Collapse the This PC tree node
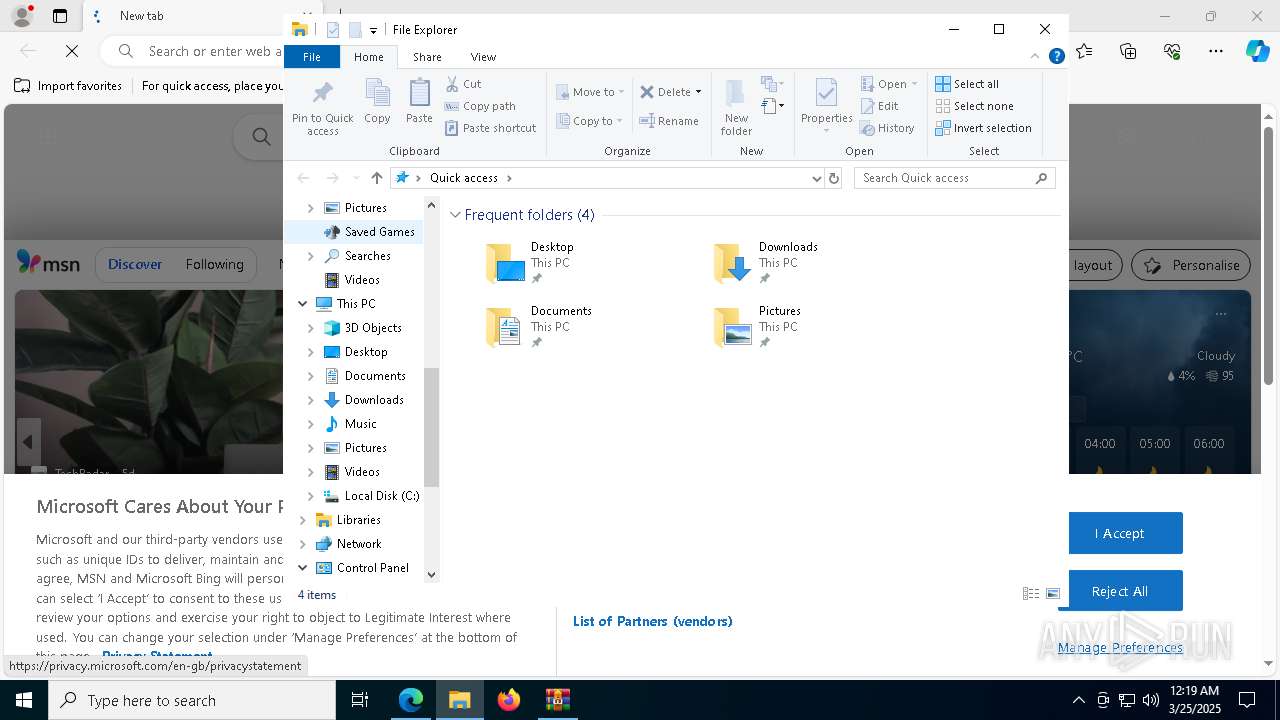 [302, 304]
